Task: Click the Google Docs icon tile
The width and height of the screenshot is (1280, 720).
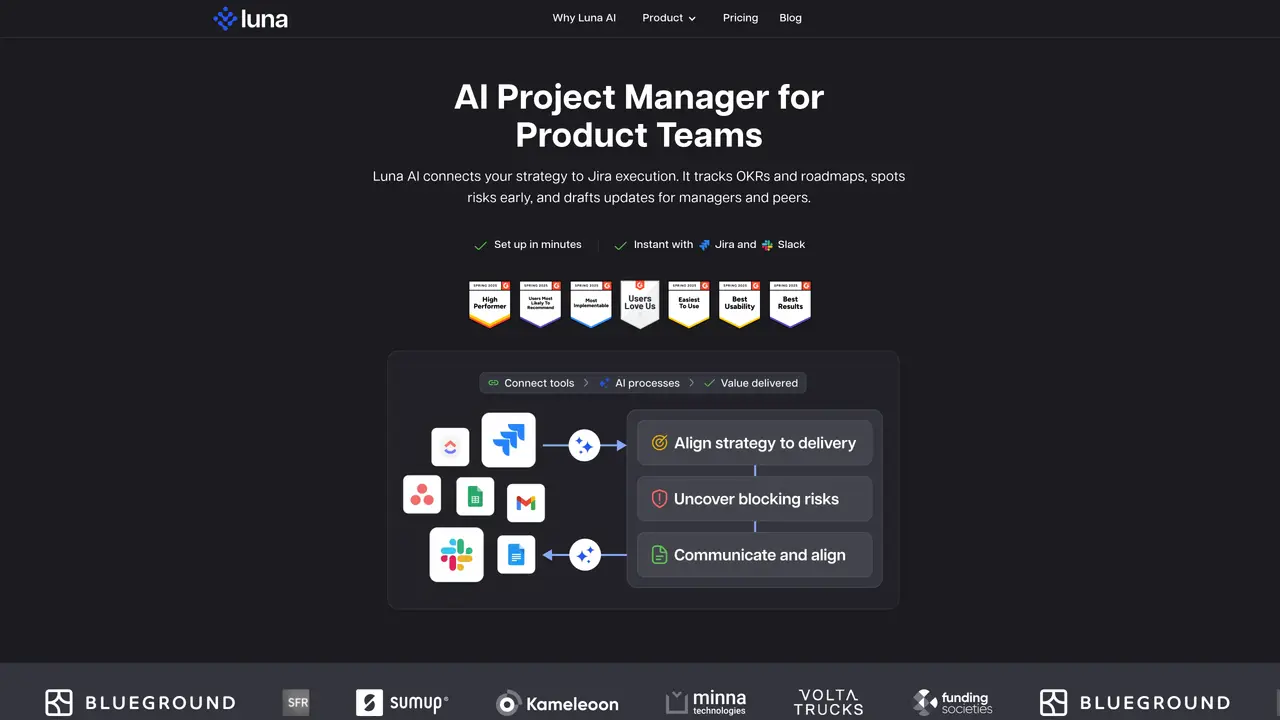Action: coord(516,555)
